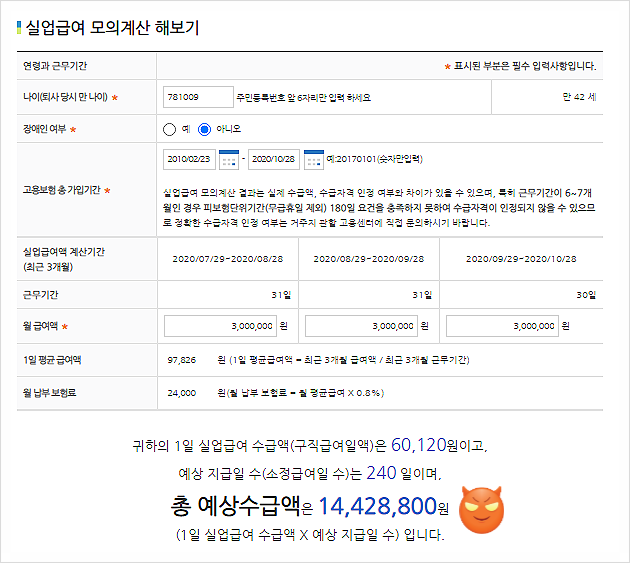630x563 pixels.
Task: Click the daily benefit amount 60,120
Action: 419,445
